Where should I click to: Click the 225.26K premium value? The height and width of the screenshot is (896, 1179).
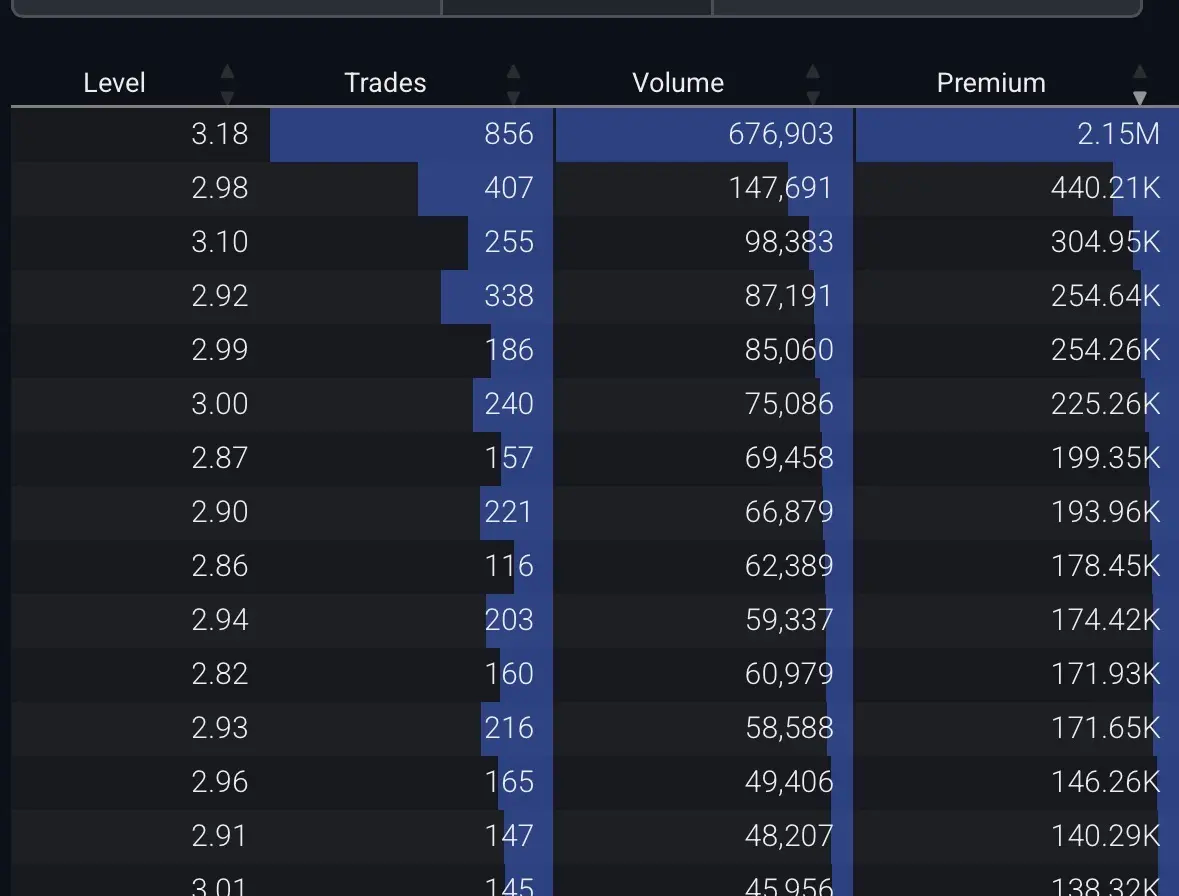(1105, 404)
